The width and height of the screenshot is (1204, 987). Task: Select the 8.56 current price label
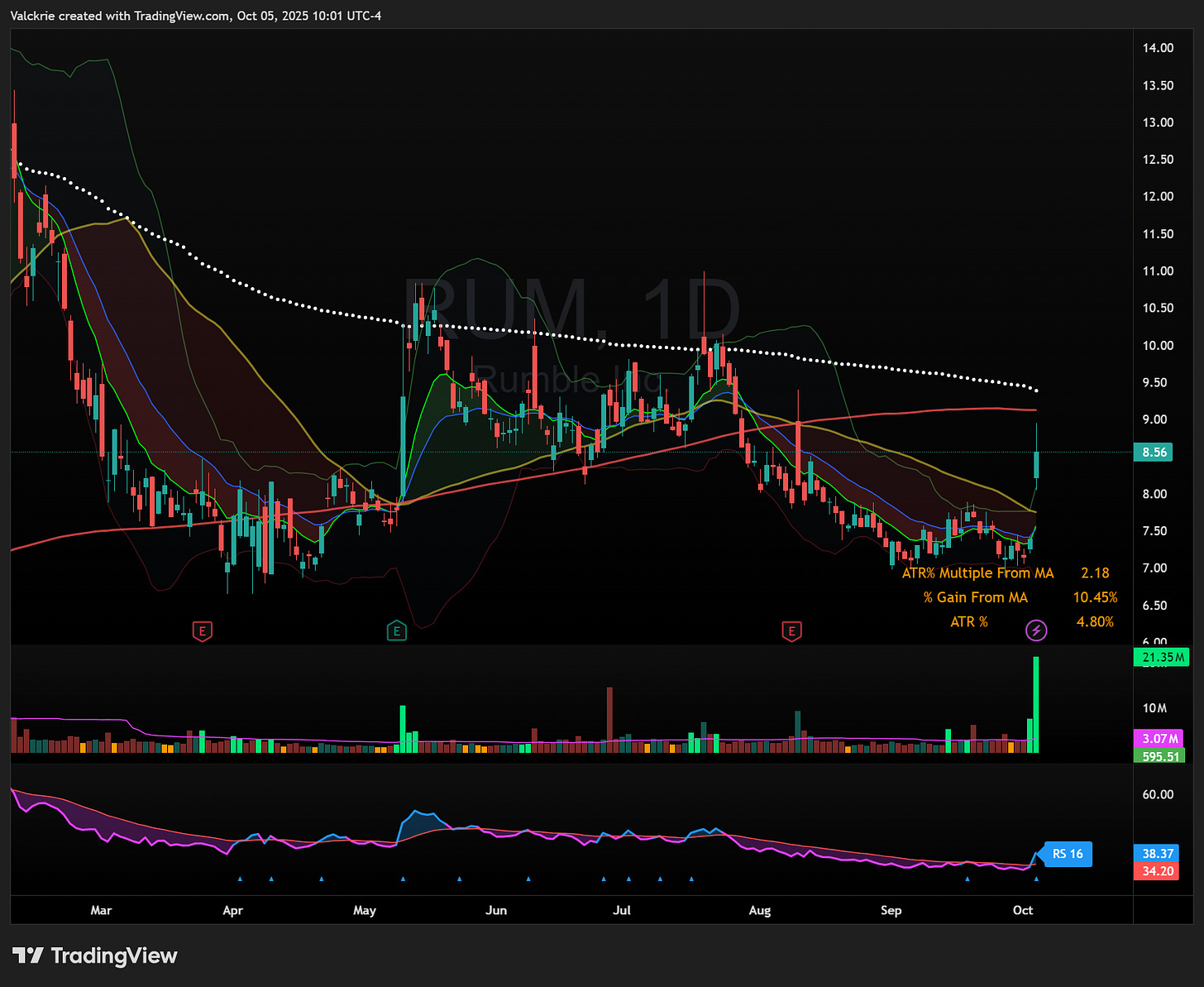click(1154, 453)
